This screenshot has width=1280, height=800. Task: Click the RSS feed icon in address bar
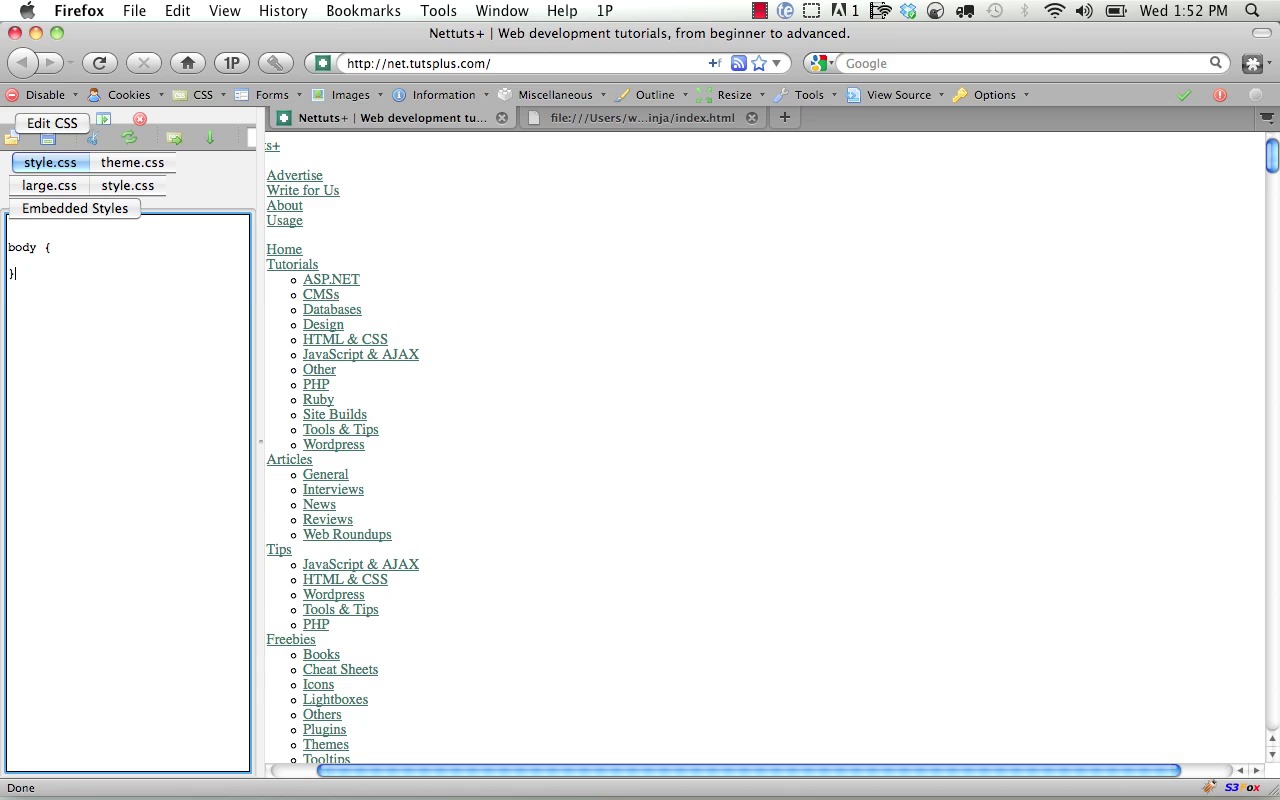click(x=738, y=63)
